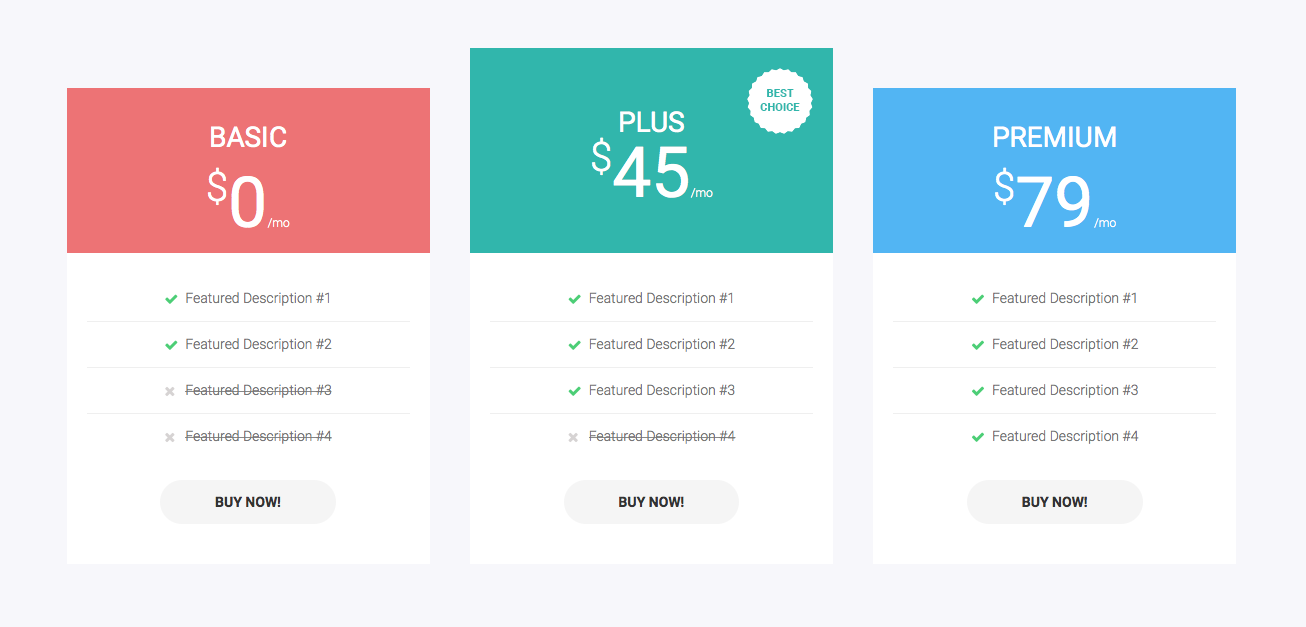Click gray X icon for Basic Description #4
Screen dimensions: 1306x627
point(170,437)
